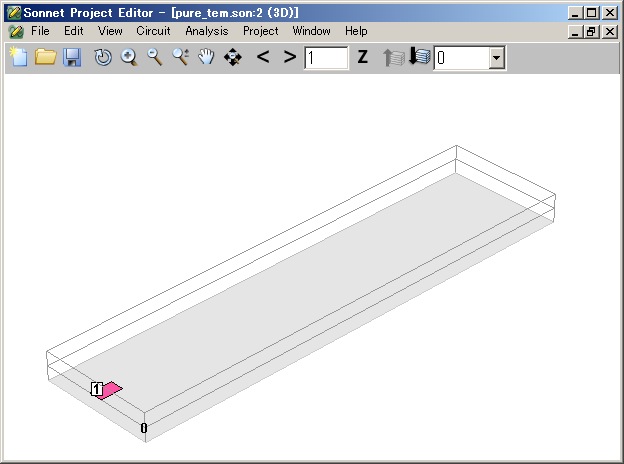The image size is (624, 464).
Task: Click the full view arrows icon
Action: [x=233, y=57]
